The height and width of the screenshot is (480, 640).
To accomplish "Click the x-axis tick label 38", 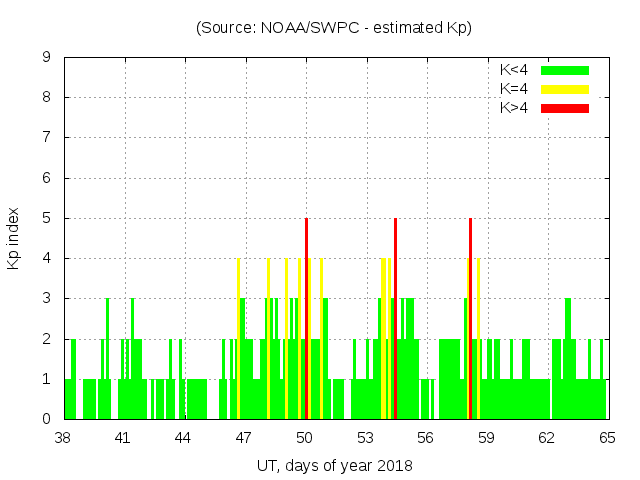I will 63,438.
